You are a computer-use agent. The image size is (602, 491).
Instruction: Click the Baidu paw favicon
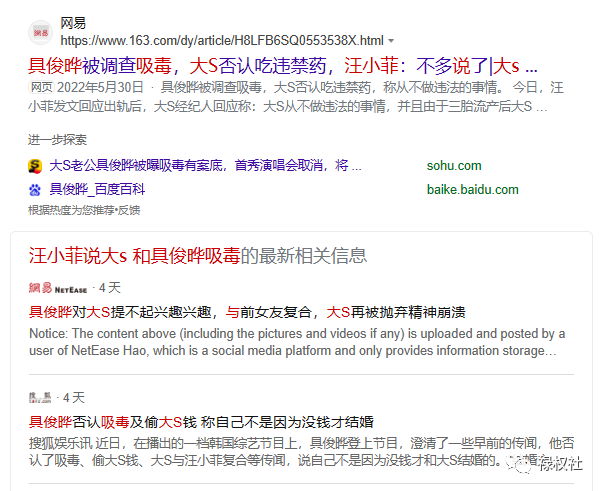coord(35,190)
